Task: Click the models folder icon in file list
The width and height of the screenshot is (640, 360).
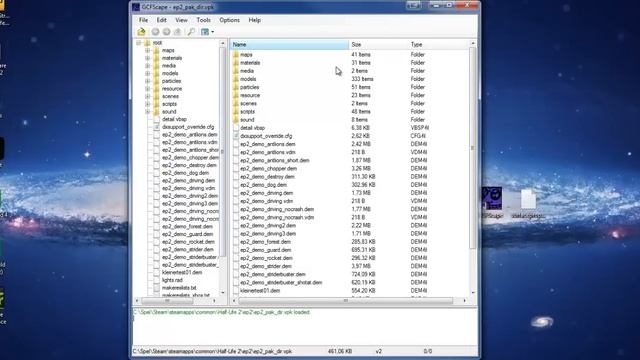Action: click(236, 79)
